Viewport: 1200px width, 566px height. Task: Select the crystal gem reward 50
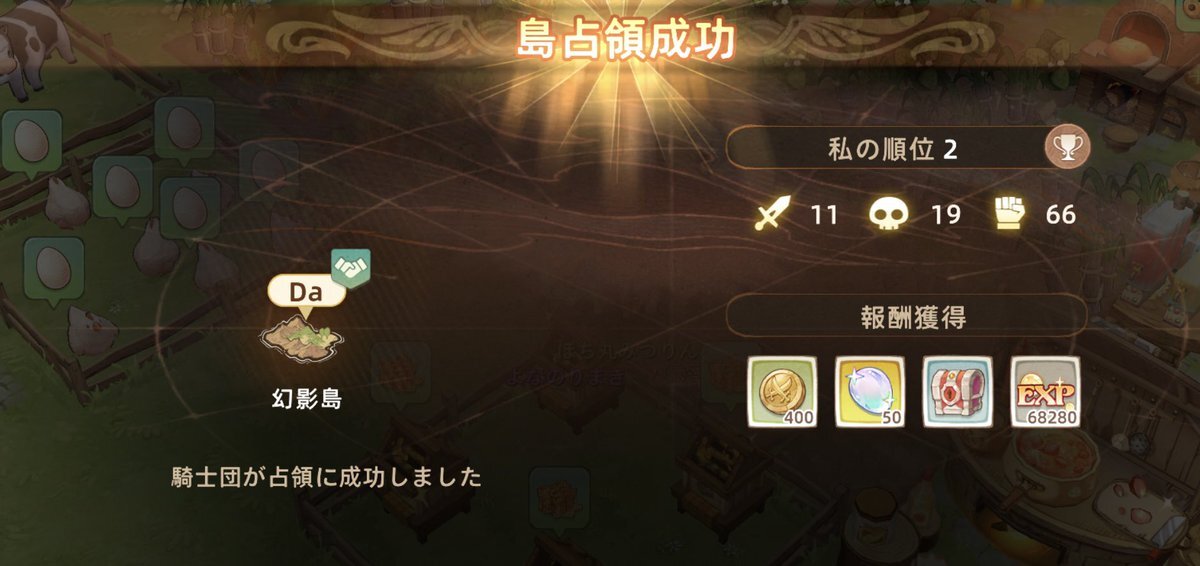coord(870,391)
